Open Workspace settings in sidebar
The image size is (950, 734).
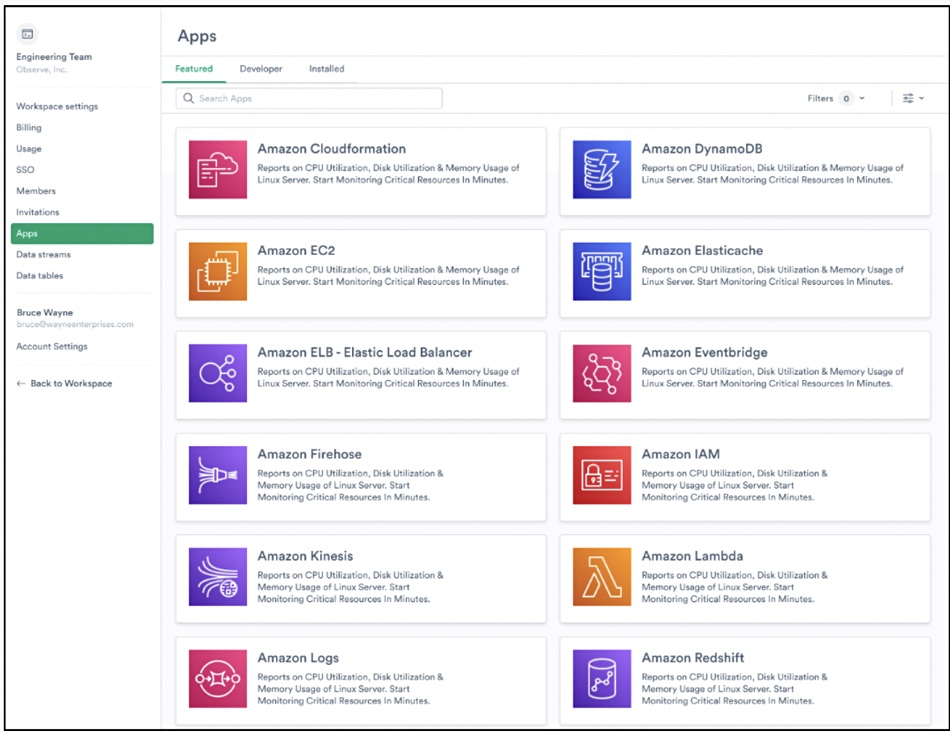click(x=57, y=107)
